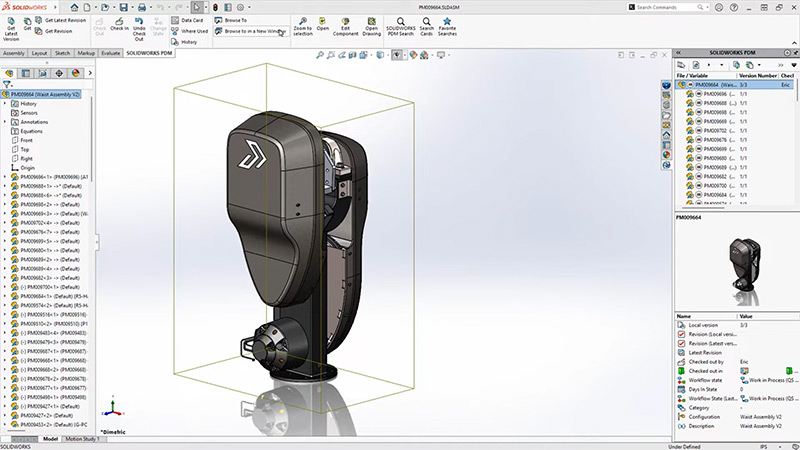Image resolution: width=800 pixels, height=450 pixels.
Task: Switch to the Evaluate tab
Action: pyautogui.click(x=110, y=53)
